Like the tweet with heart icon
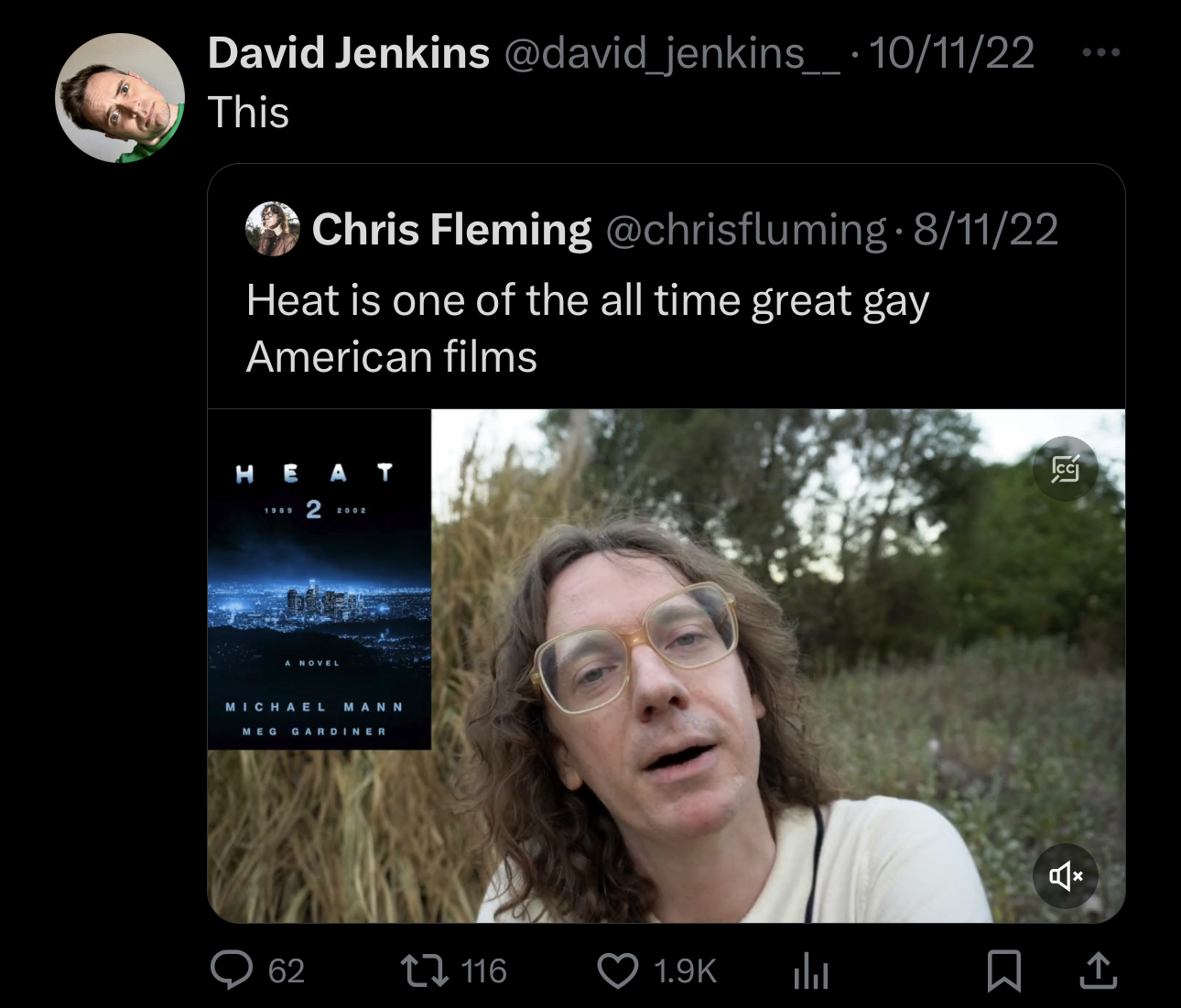 [618, 970]
